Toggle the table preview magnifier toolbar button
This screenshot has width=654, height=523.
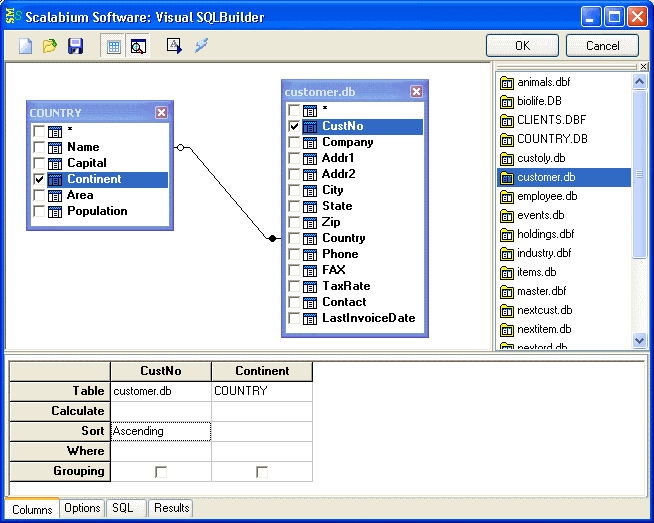tap(138, 46)
